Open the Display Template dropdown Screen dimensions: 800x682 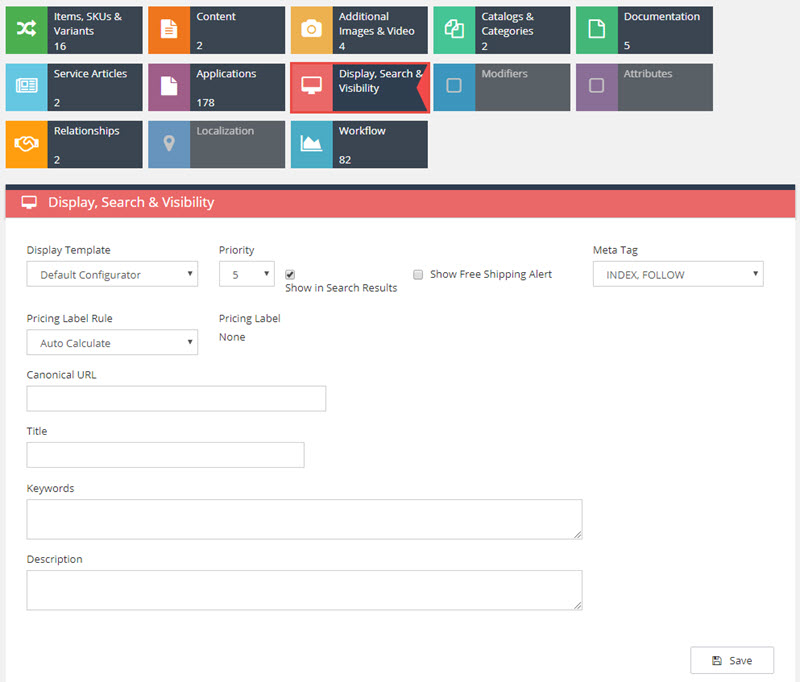(x=112, y=274)
